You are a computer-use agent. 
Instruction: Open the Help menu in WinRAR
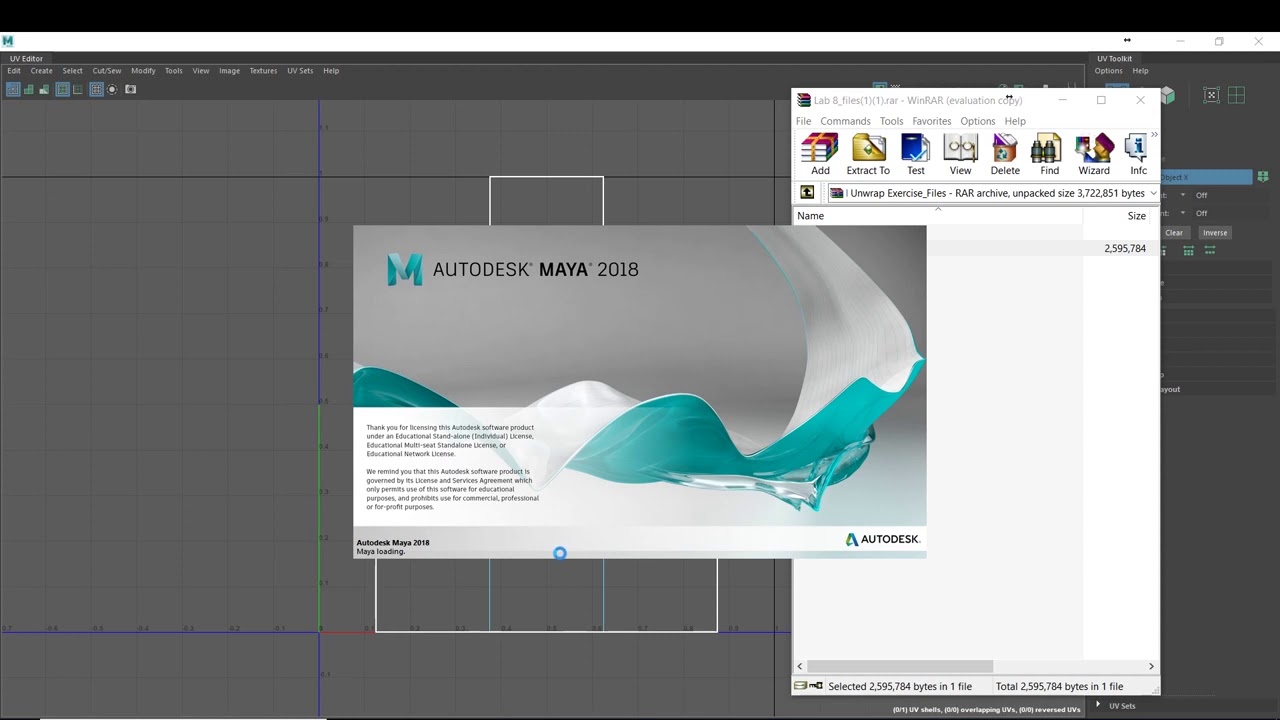point(1015,121)
